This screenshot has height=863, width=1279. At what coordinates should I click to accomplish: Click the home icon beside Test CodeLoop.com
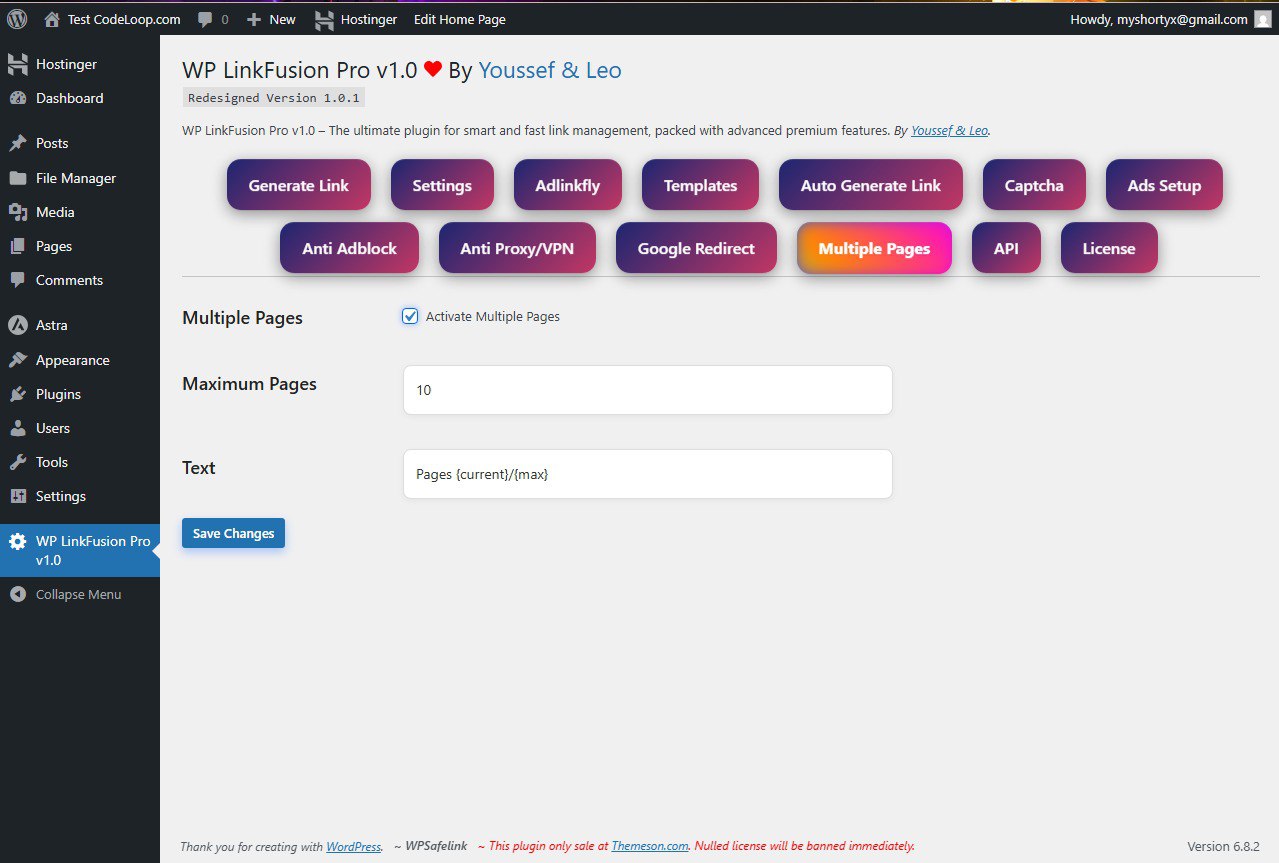pyautogui.click(x=52, y=19)
